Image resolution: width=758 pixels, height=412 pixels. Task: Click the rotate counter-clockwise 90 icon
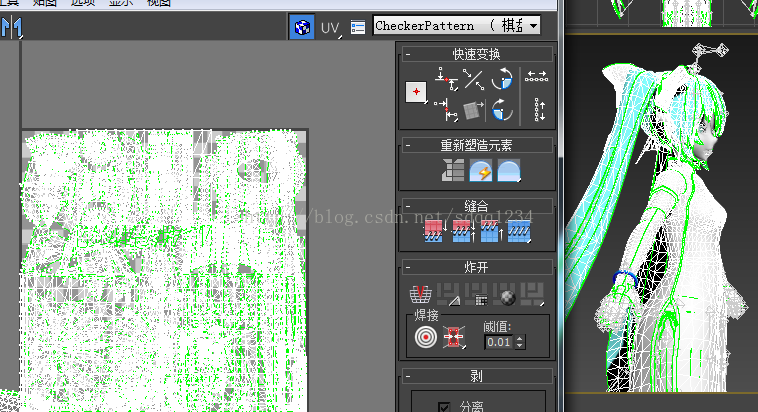(502, 79)
